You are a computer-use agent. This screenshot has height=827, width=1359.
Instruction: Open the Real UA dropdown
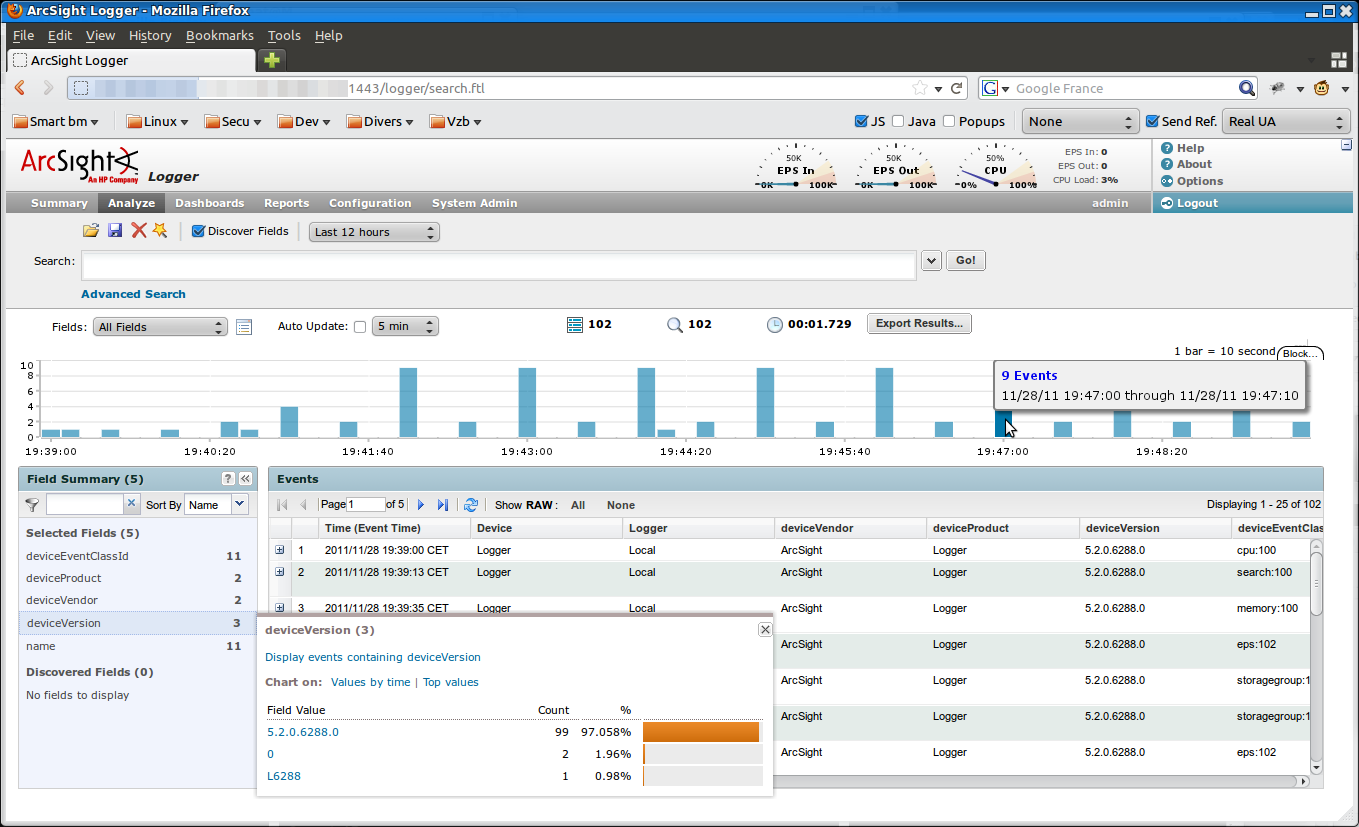pos(1286,121)
